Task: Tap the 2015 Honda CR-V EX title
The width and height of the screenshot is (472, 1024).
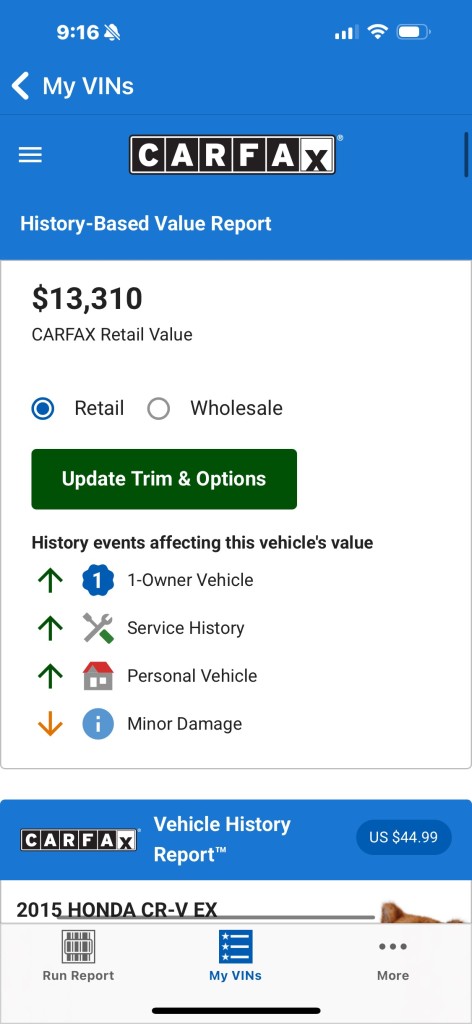Action: point(117,909)
